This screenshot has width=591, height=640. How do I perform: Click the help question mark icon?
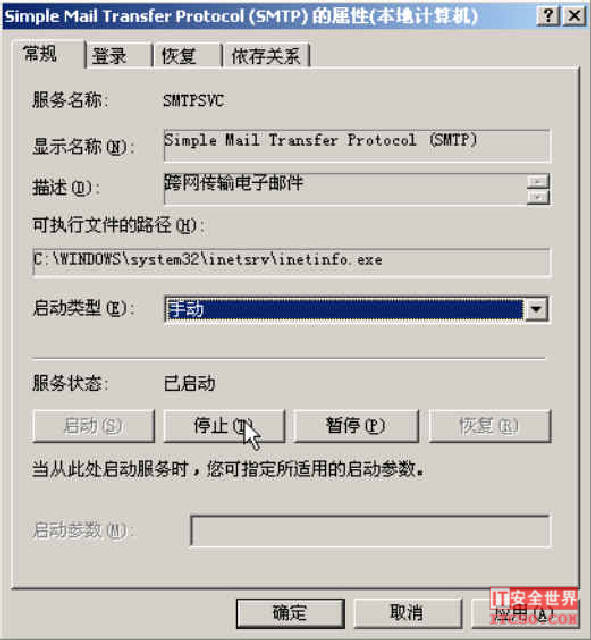(548, 16)
